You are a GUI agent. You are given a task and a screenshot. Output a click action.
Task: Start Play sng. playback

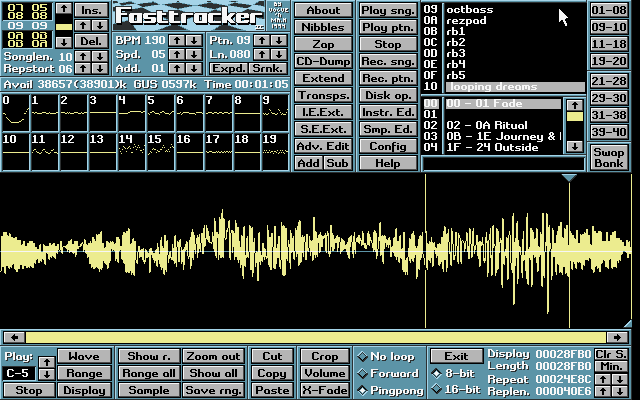pyautogui.click(x=388, y=10)
